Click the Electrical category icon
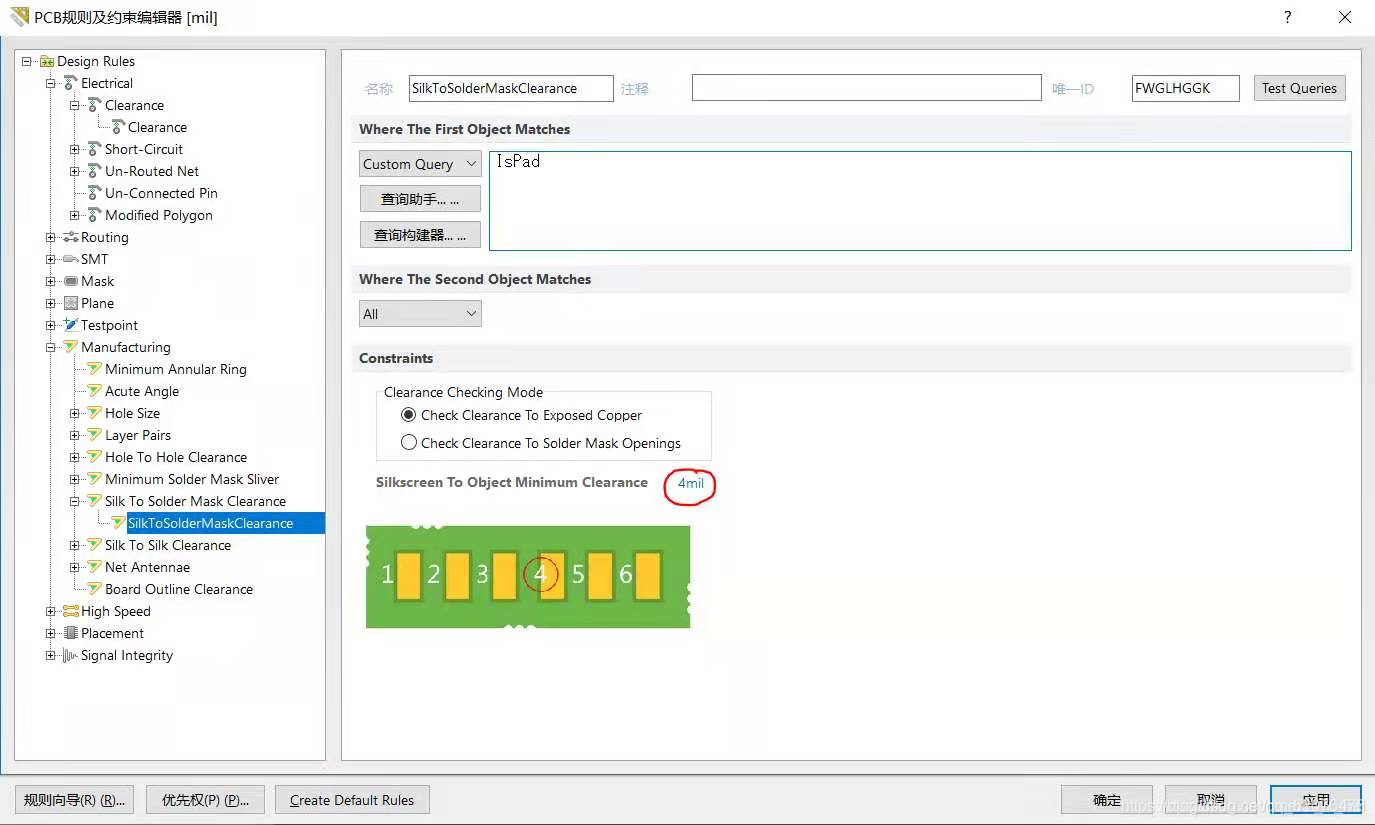Viewport: 1375px width, 825px height. 71,83
